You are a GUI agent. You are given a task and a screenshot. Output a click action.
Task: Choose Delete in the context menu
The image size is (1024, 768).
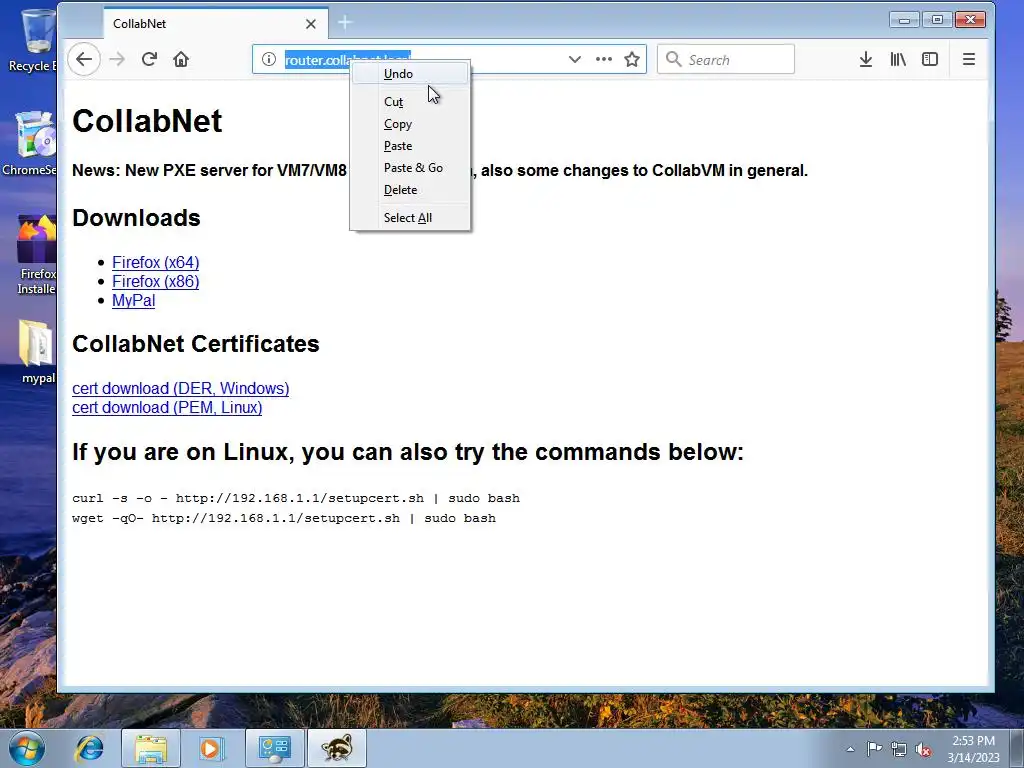coord(410,190)
